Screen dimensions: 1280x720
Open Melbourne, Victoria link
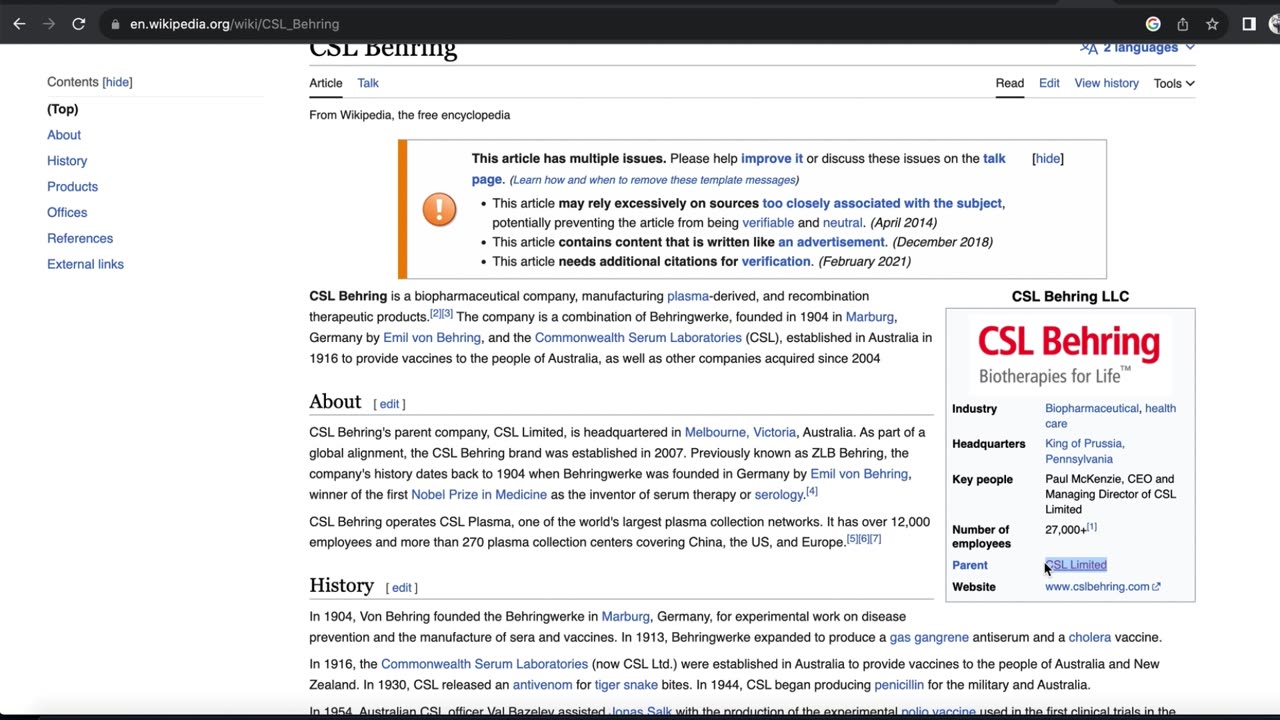740,432
